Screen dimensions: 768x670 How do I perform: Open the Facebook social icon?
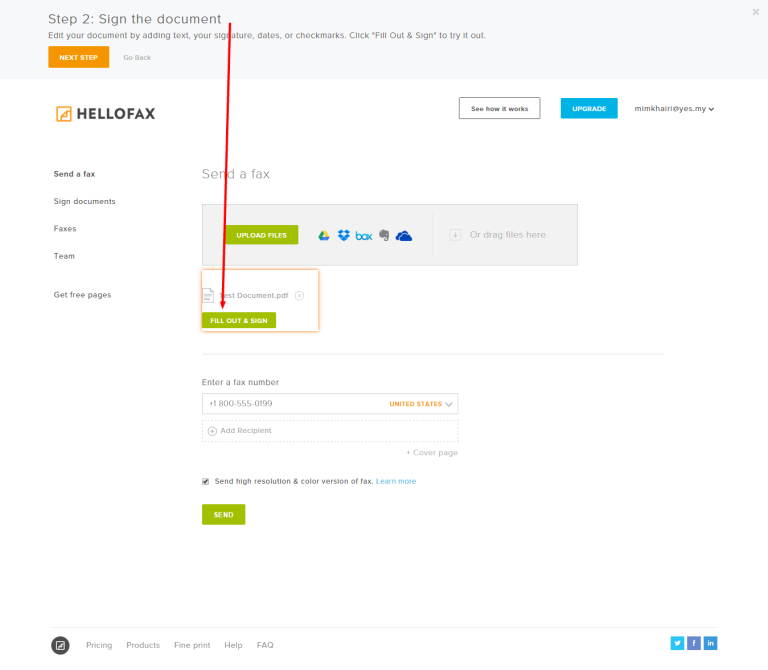pyautogui.click(x=694, y=643)
